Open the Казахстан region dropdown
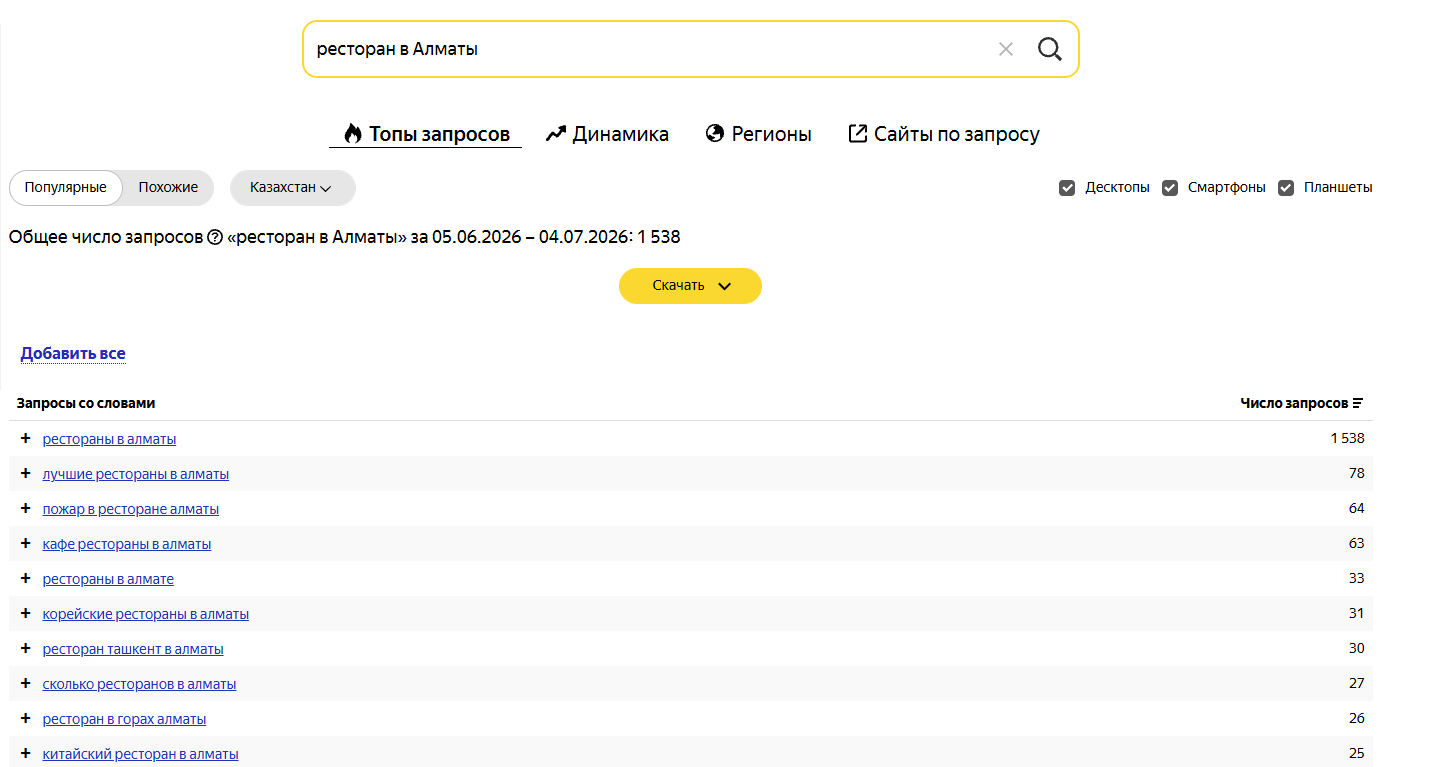Screen dimensions: 1436x767 tap(292, 188)
